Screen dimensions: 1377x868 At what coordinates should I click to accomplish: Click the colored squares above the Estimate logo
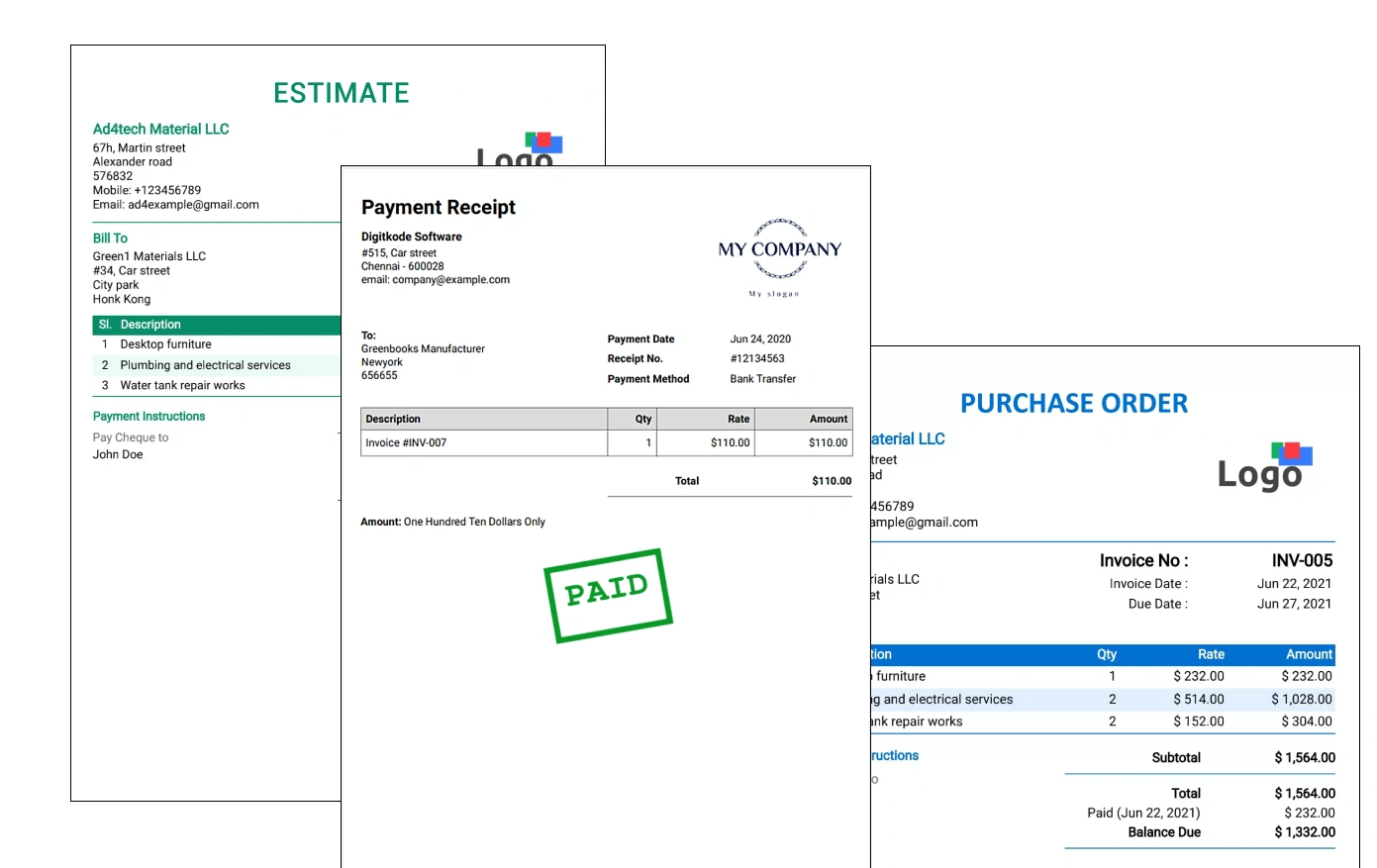[543, 142]
